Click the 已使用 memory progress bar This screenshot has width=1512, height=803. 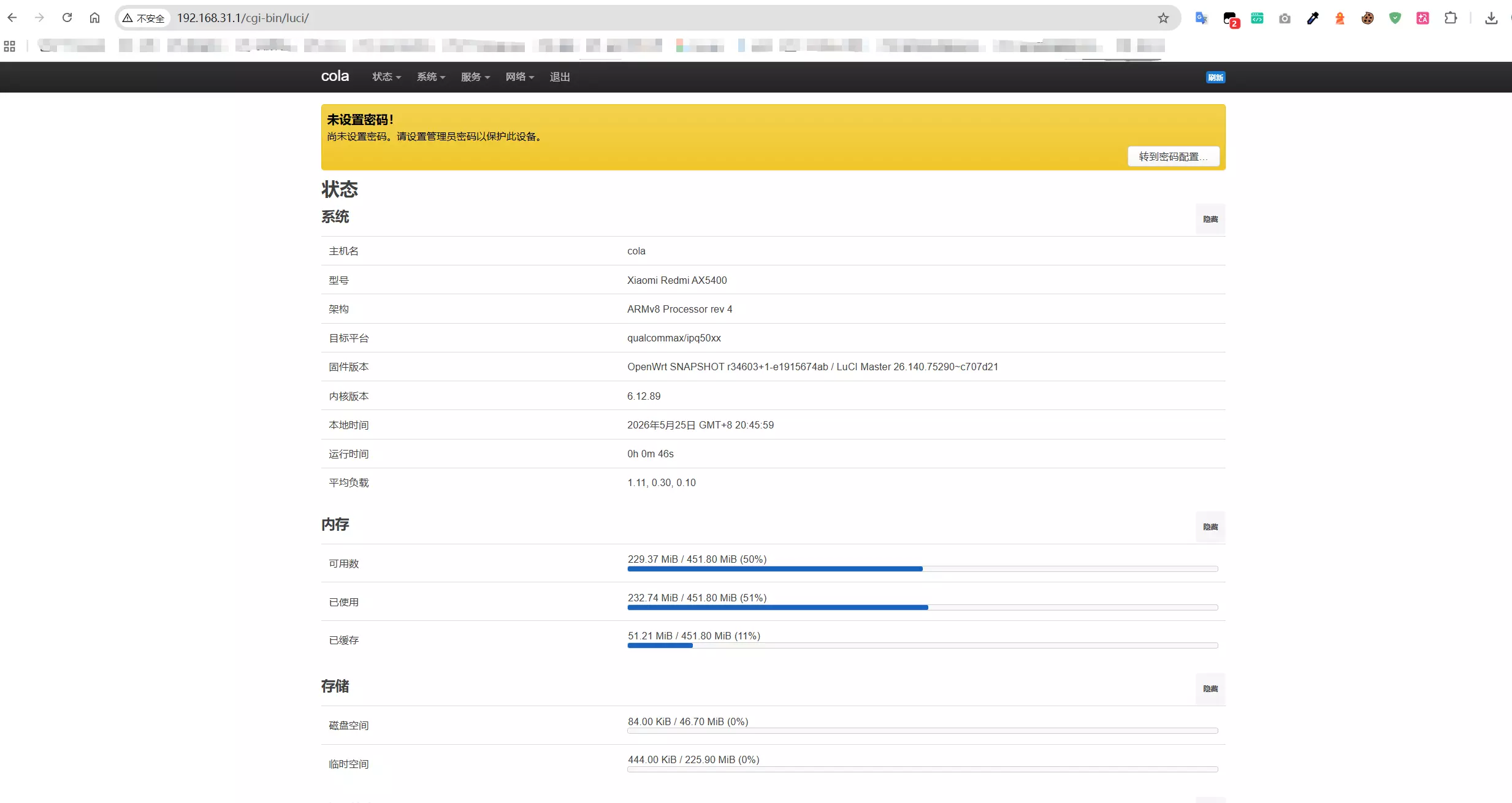pyautogui.click(x=923, y=607)
